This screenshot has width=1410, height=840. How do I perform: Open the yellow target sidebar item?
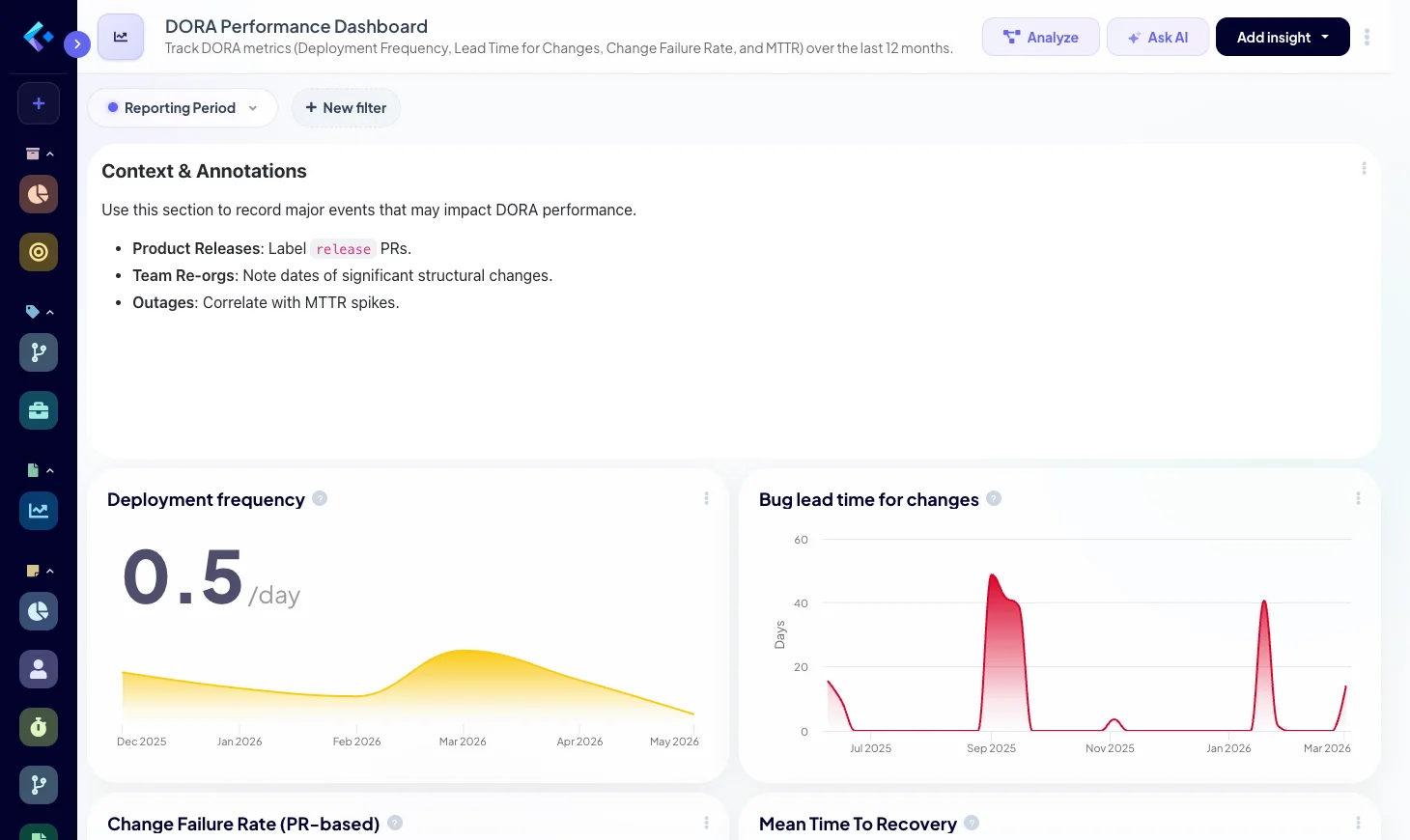(x=39, y=252)
